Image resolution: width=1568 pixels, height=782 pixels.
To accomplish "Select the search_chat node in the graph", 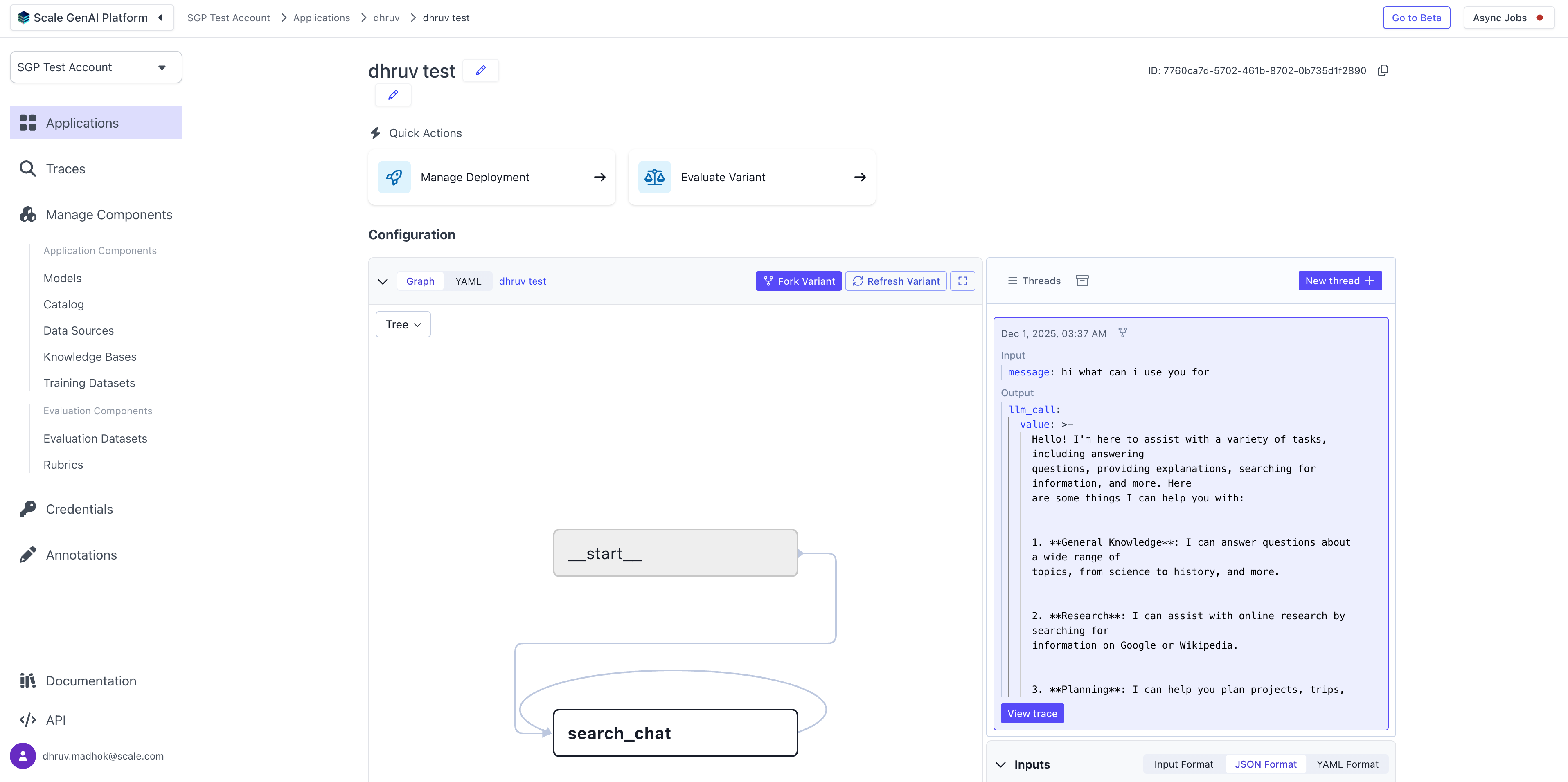I will [674, 733].
